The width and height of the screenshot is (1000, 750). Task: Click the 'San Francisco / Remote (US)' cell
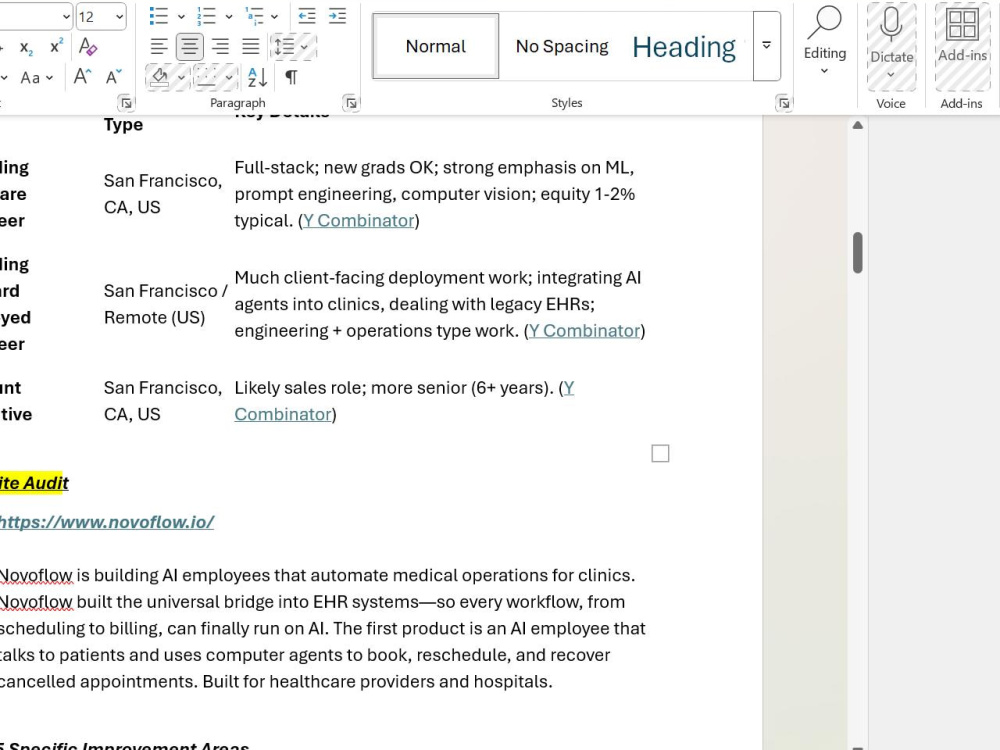point(165,304)
